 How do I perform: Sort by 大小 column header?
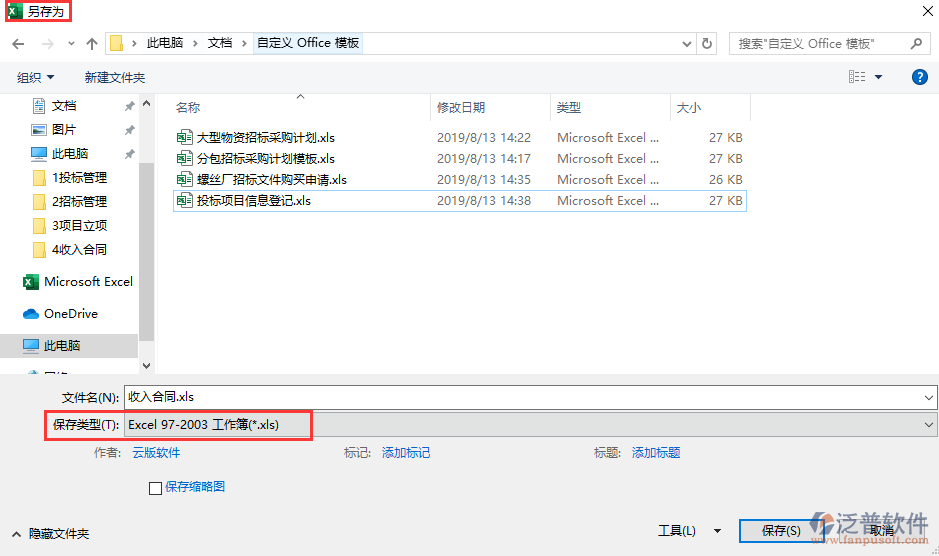688,107
